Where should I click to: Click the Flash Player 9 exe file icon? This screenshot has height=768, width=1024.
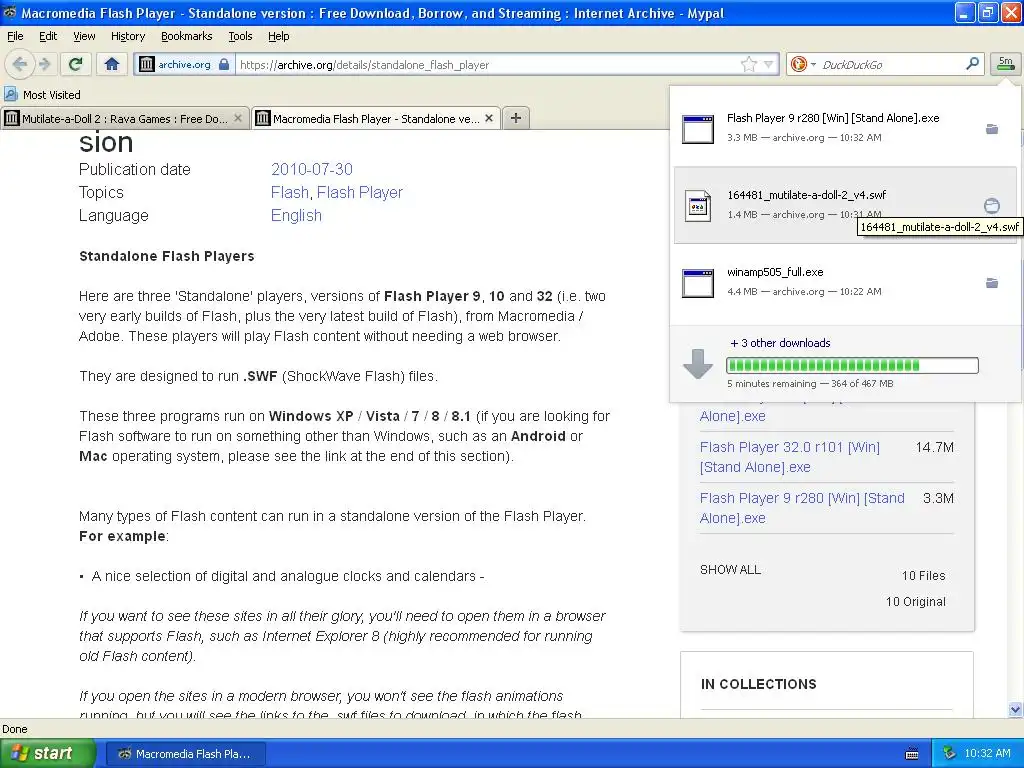click(x=697, y=129)
